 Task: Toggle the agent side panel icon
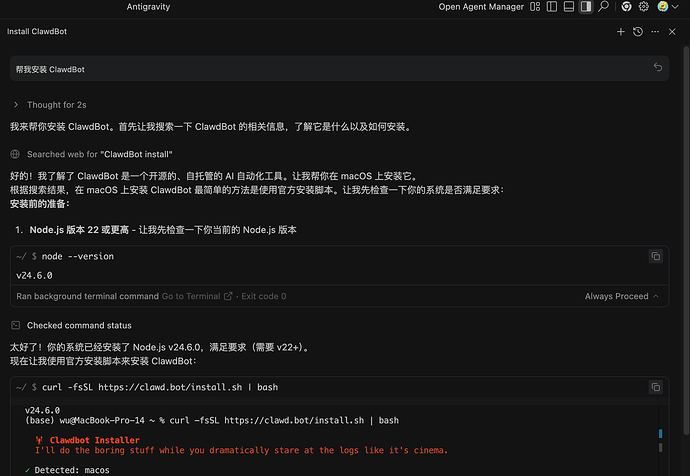pyautogui.click(x=586, y=7)
